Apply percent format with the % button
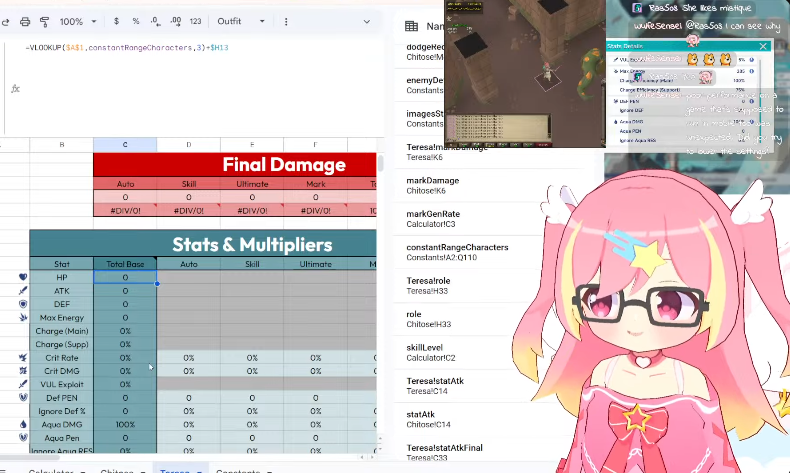This screenshot has height=473, width=790. coord(136,21)
